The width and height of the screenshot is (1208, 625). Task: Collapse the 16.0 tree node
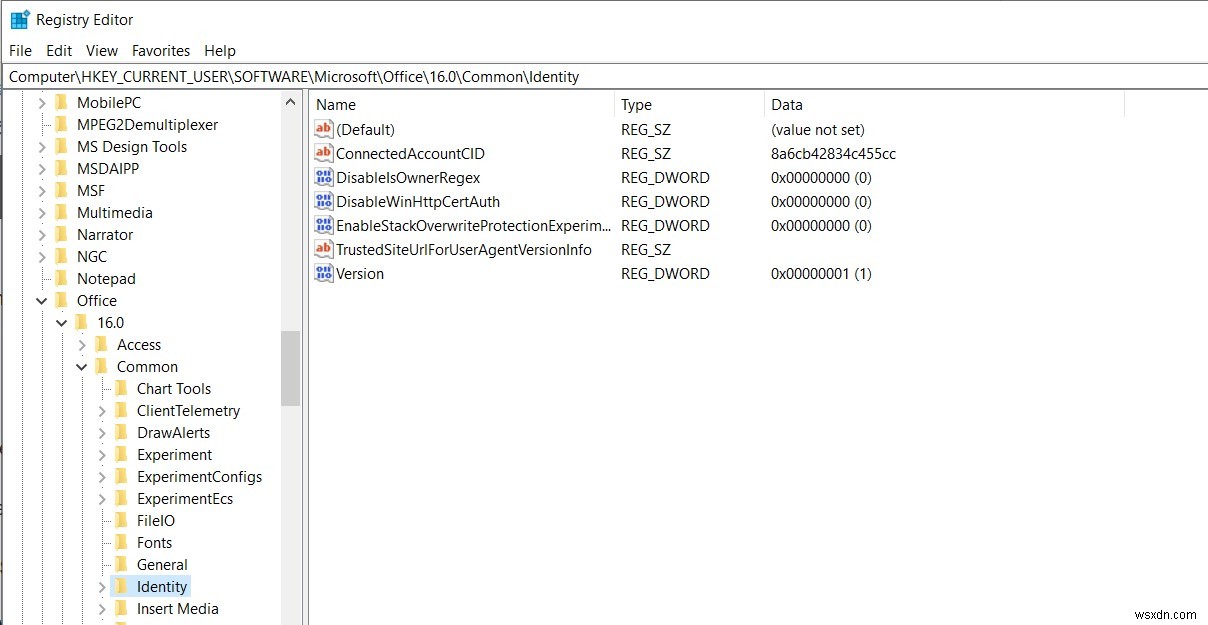pyautogui.click(x=62, y=322)
